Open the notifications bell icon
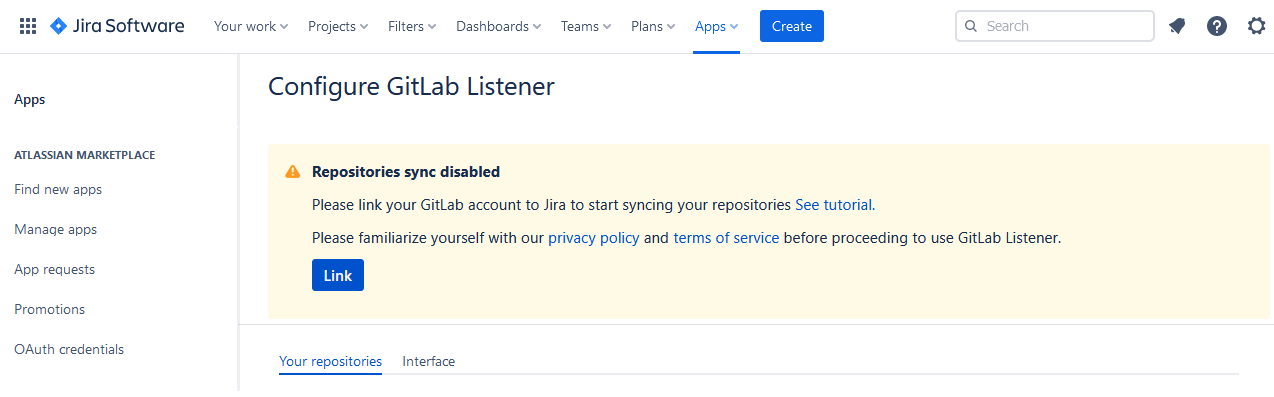Viewport: 1274px width, 397px height. coord(1177,26)
